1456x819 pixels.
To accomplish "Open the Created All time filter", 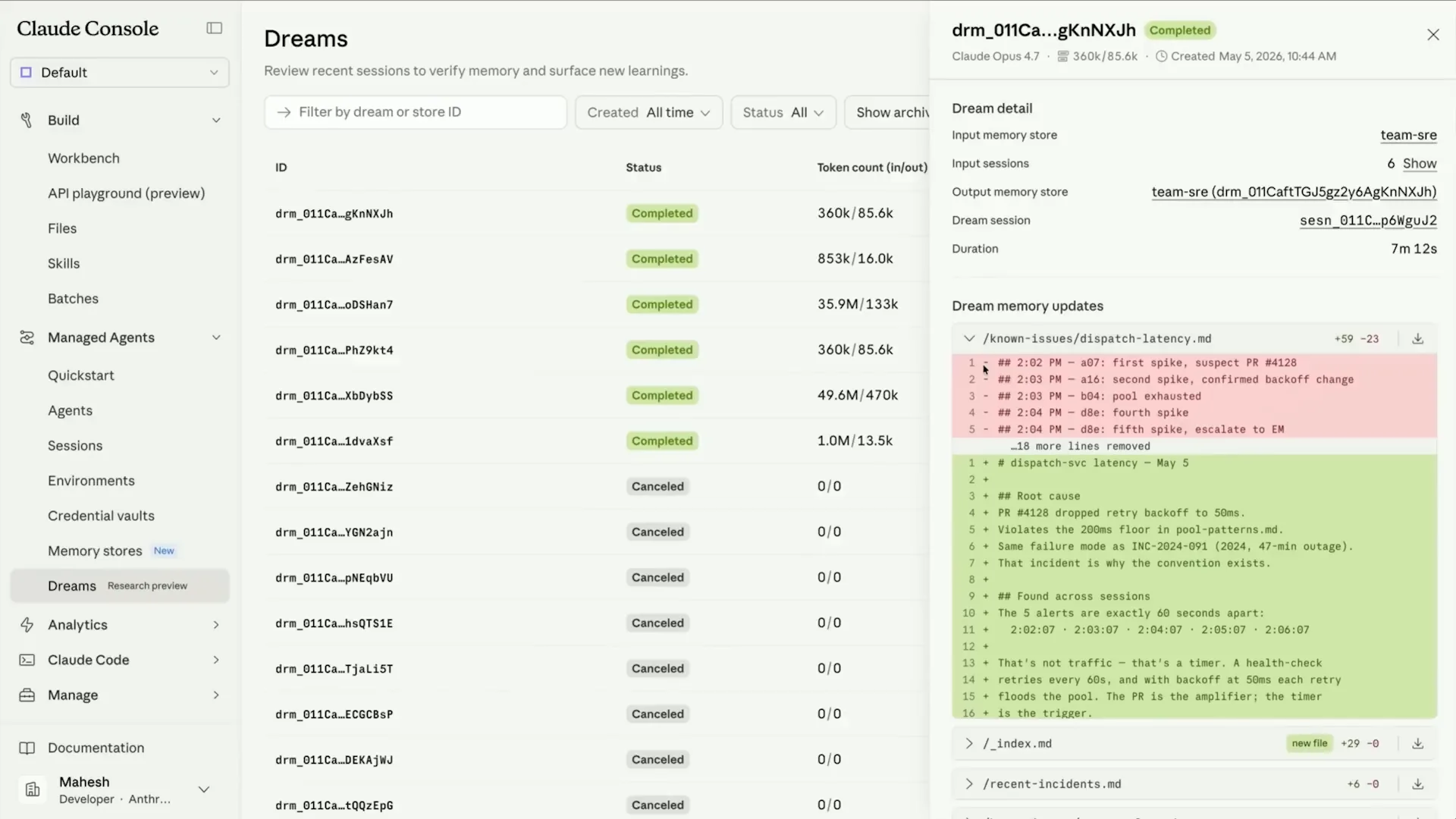I will (648, 112).
